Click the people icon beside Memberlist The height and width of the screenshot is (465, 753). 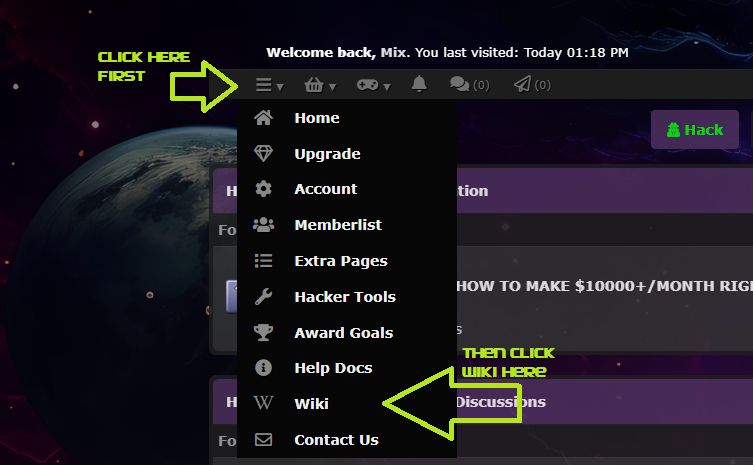[263, 224]
